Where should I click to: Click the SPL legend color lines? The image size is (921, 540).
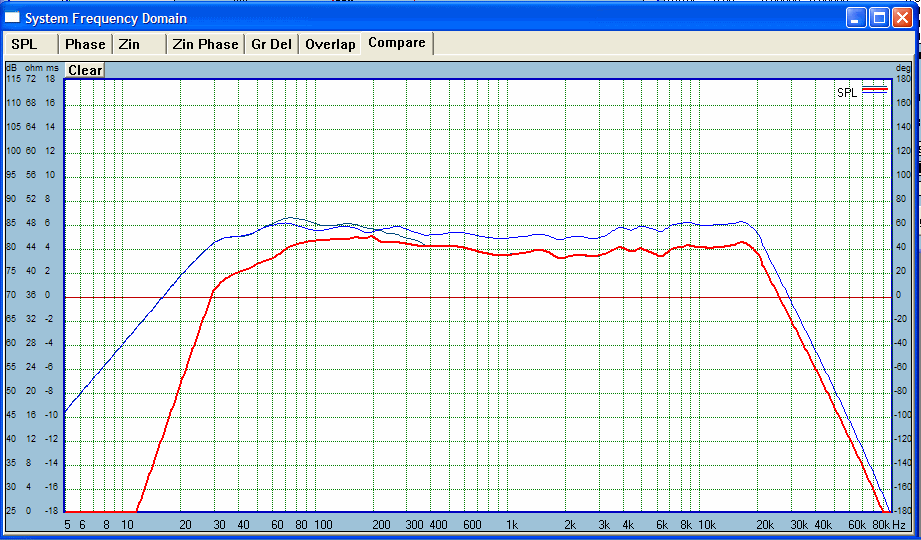click(x=875, y=90)
